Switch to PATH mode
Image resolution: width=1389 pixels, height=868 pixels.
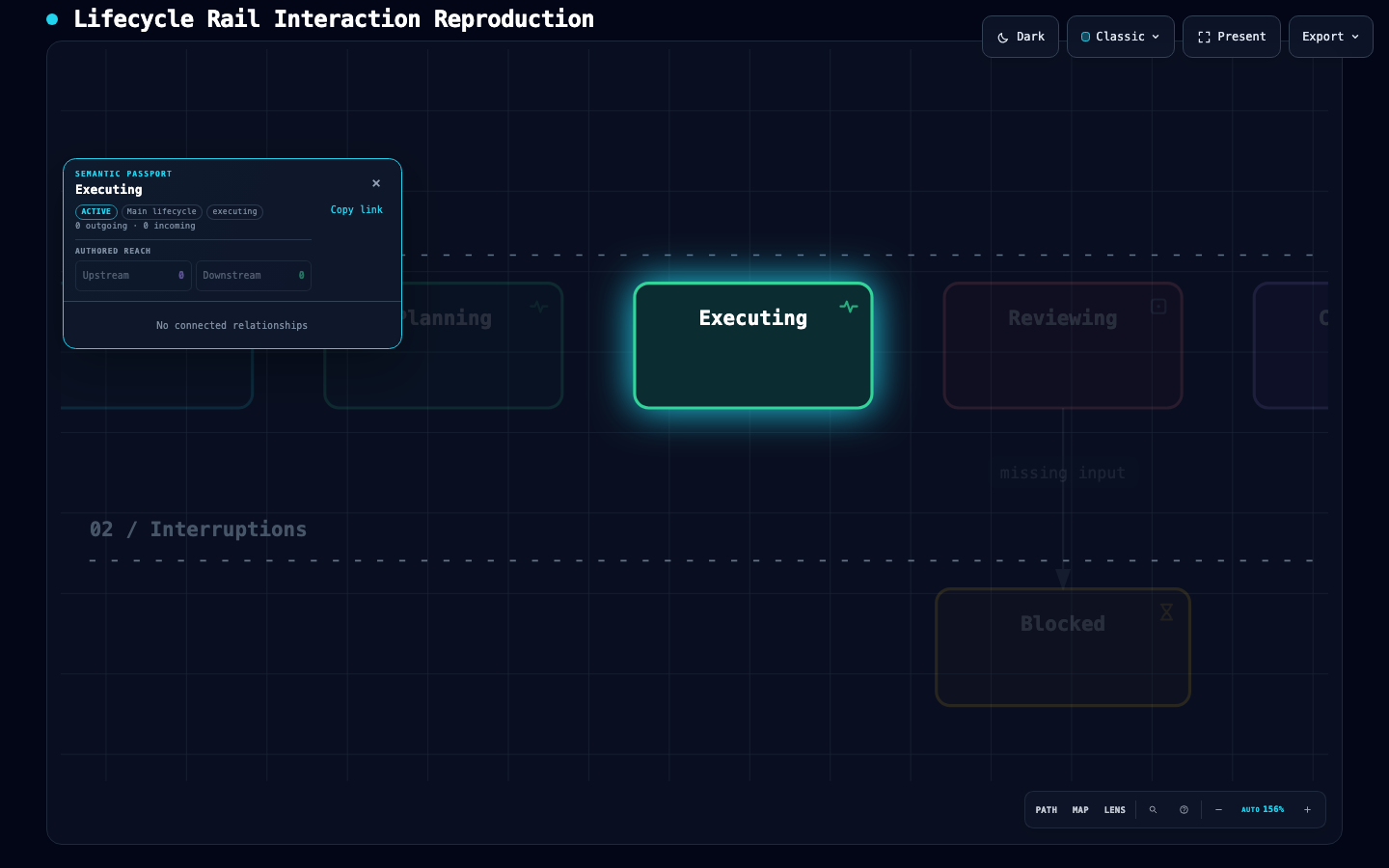pos(1047,810)
